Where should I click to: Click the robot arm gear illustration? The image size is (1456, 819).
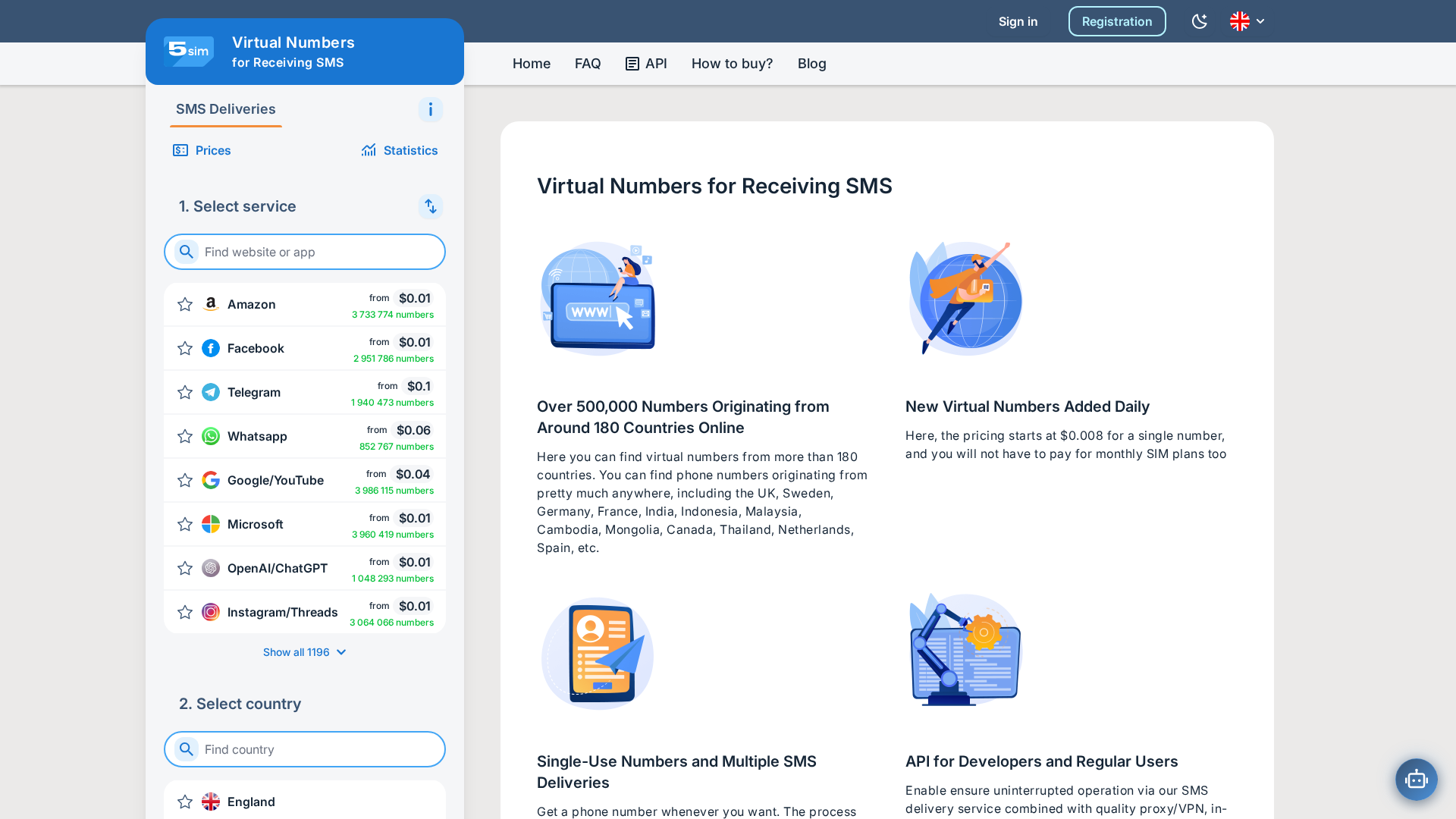[965, 650]
